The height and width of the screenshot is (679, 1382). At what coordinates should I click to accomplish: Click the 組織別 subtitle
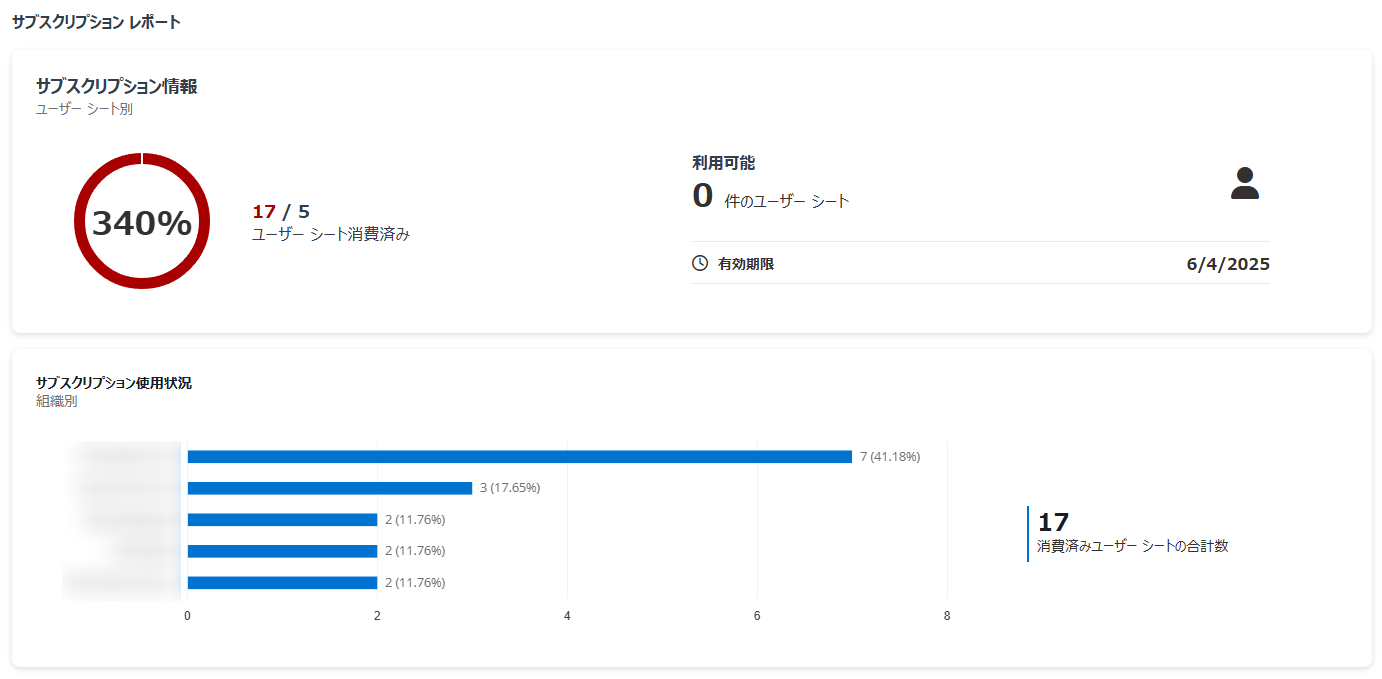(56, 402)
